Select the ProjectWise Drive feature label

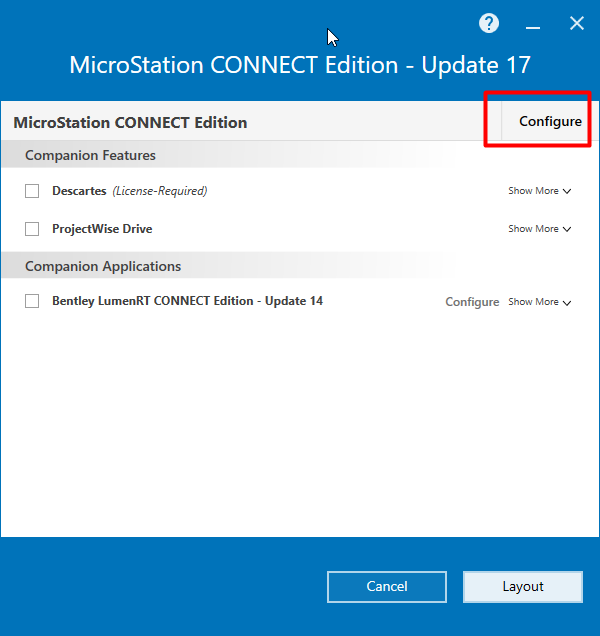102,229
